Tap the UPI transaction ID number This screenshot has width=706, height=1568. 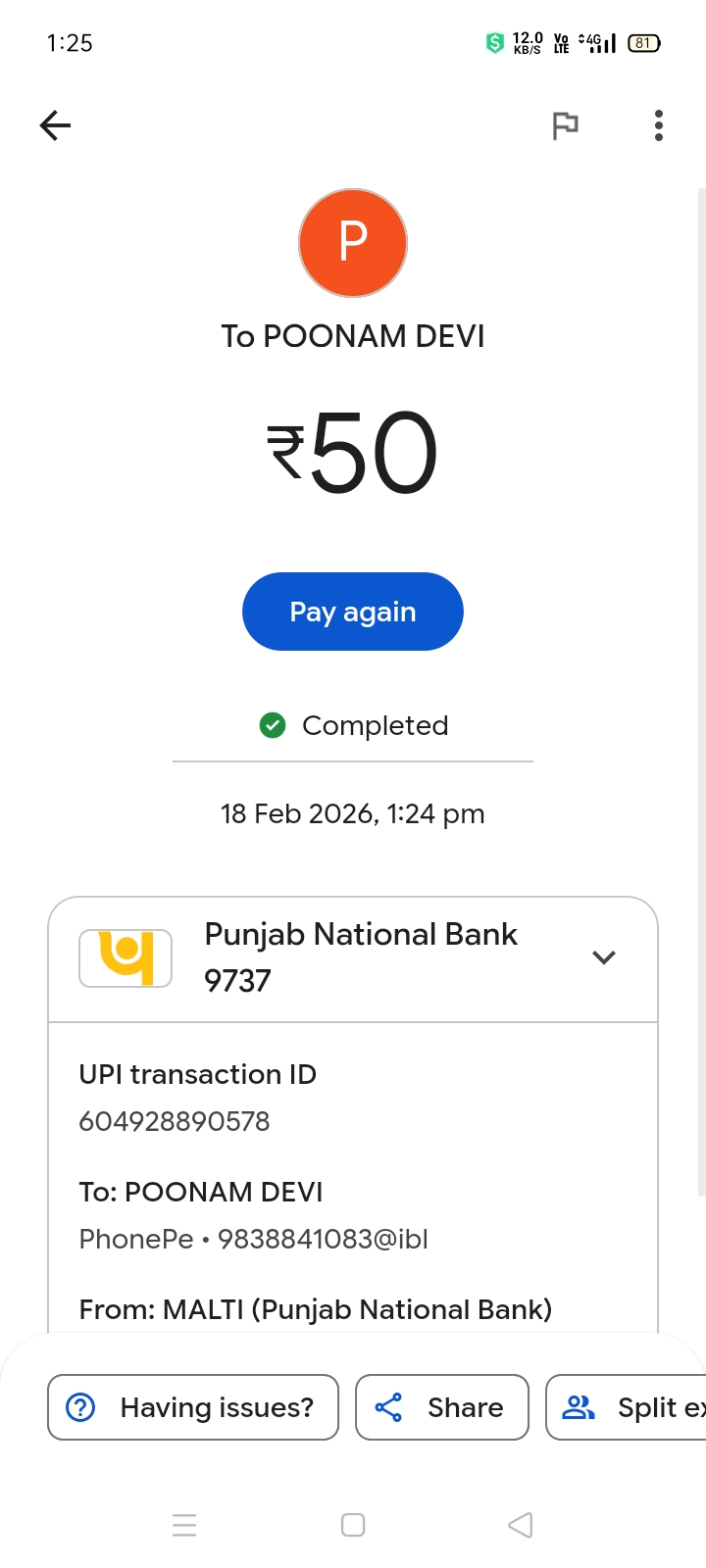pos(175,1121)
